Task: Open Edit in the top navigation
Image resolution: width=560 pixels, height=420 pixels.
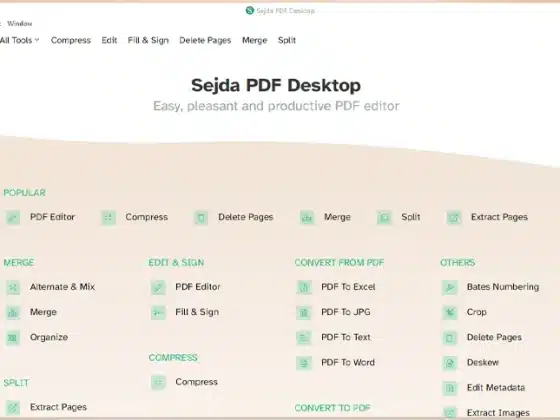Action: (109, 40)
